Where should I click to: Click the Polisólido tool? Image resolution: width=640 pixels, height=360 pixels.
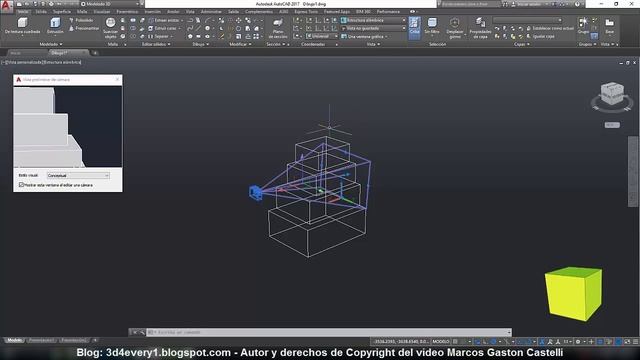[x=81, y=20]
